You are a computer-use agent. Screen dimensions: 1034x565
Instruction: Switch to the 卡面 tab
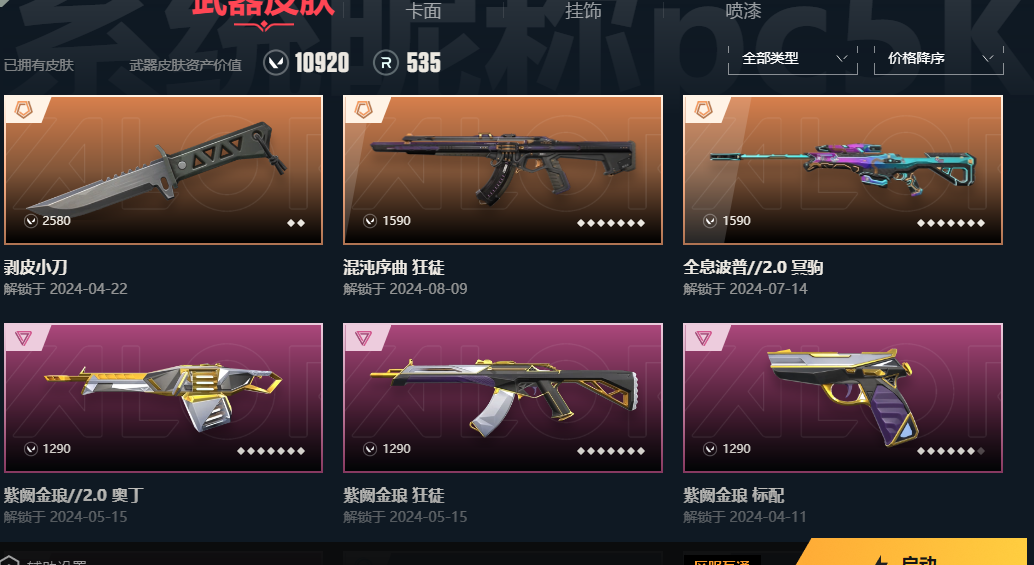click(x=423, y=11)
